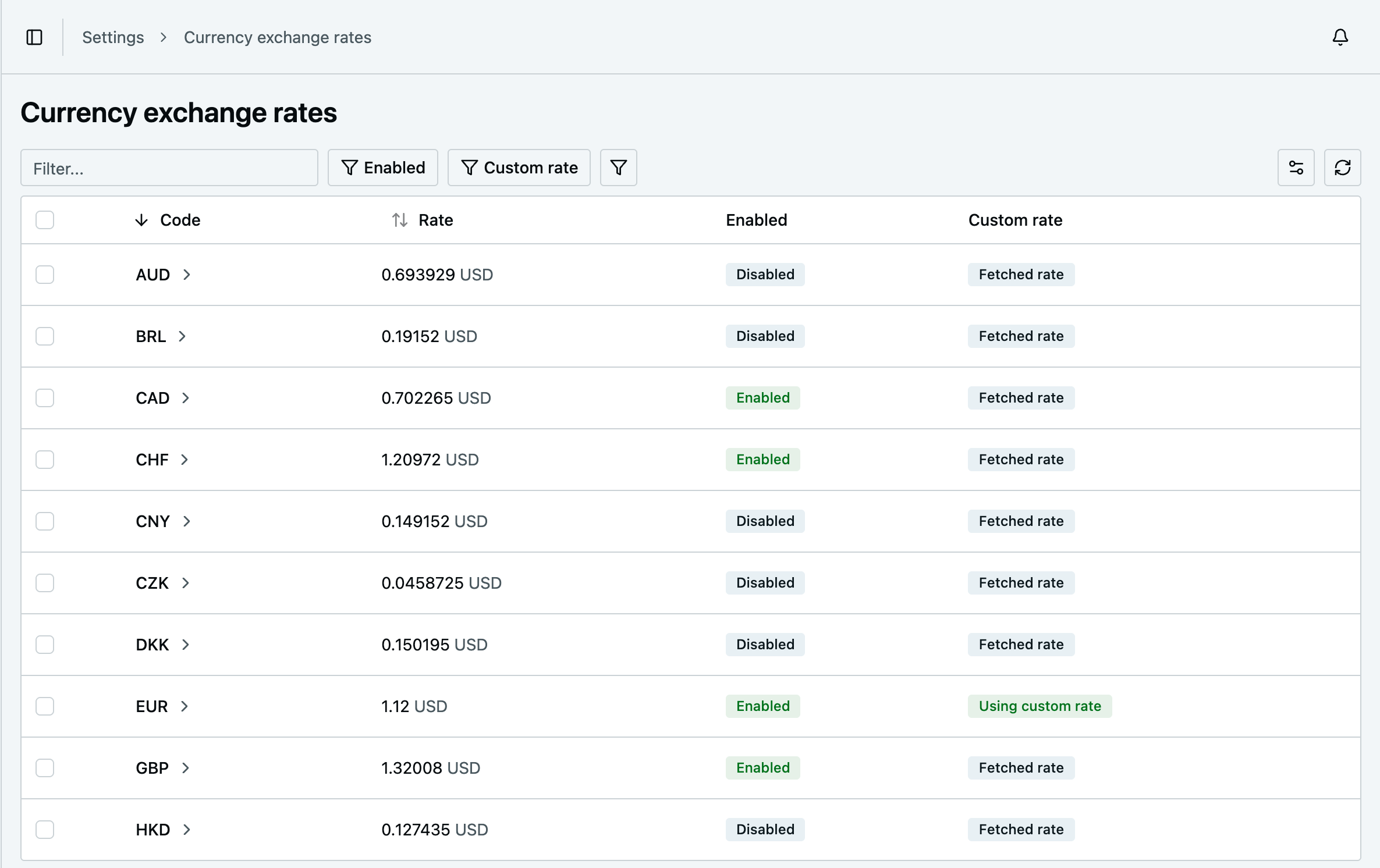Filter by Custom rate
The width and height of the screenshot is (1380, 868).
pos(519,168)
